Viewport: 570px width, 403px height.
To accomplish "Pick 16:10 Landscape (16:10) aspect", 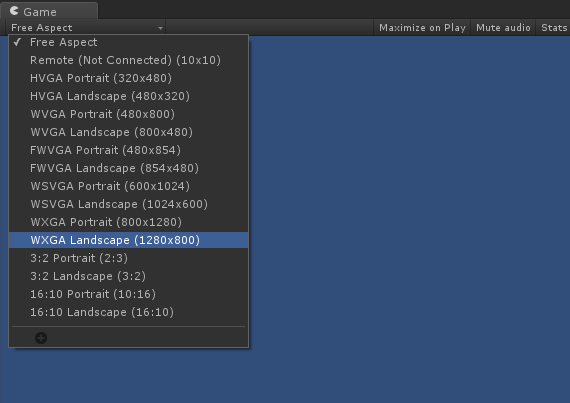I will 129,312.
